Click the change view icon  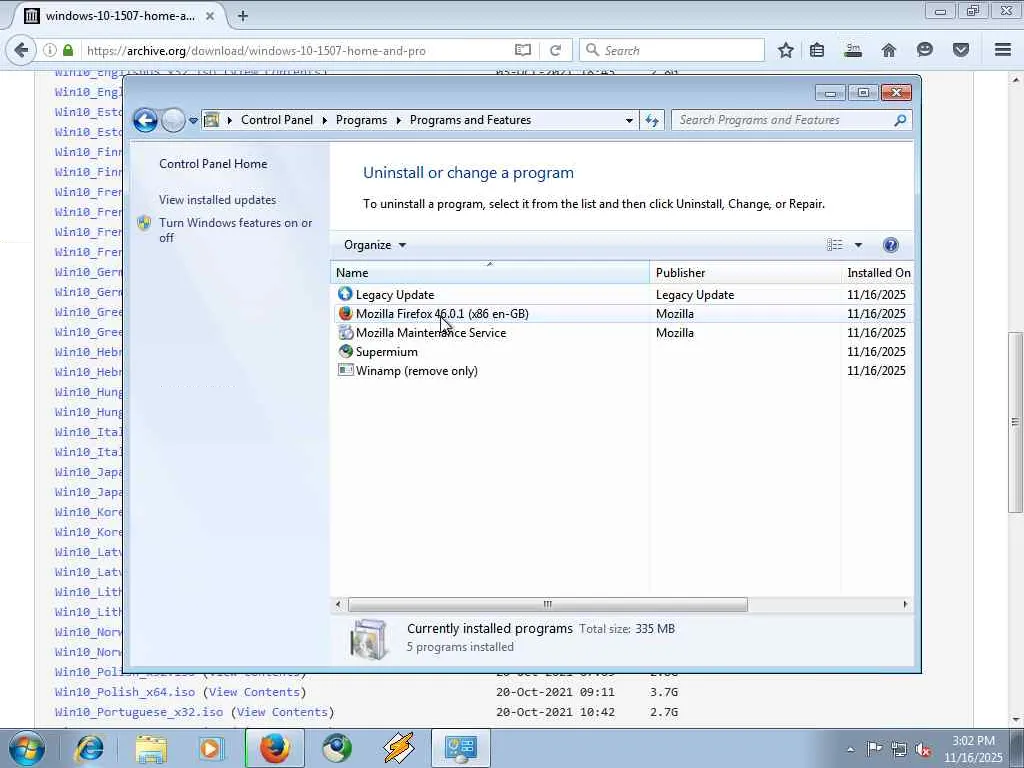point(835,245)
